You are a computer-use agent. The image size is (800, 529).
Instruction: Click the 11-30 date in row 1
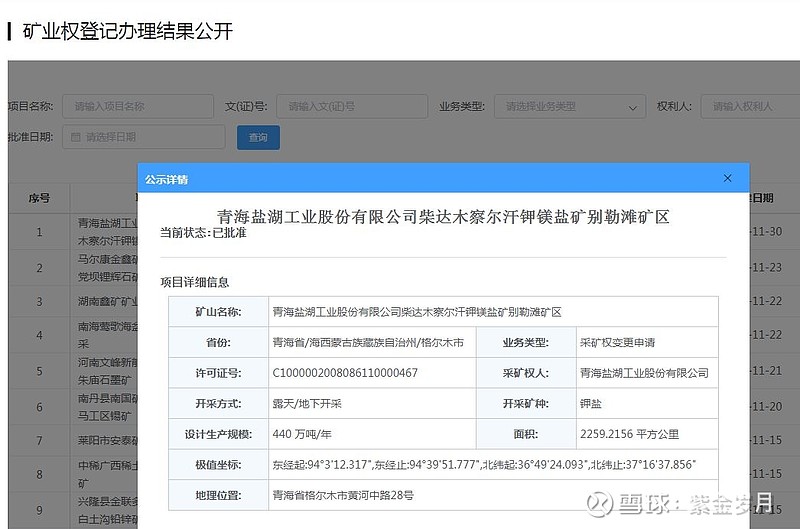tap(766, 232)
